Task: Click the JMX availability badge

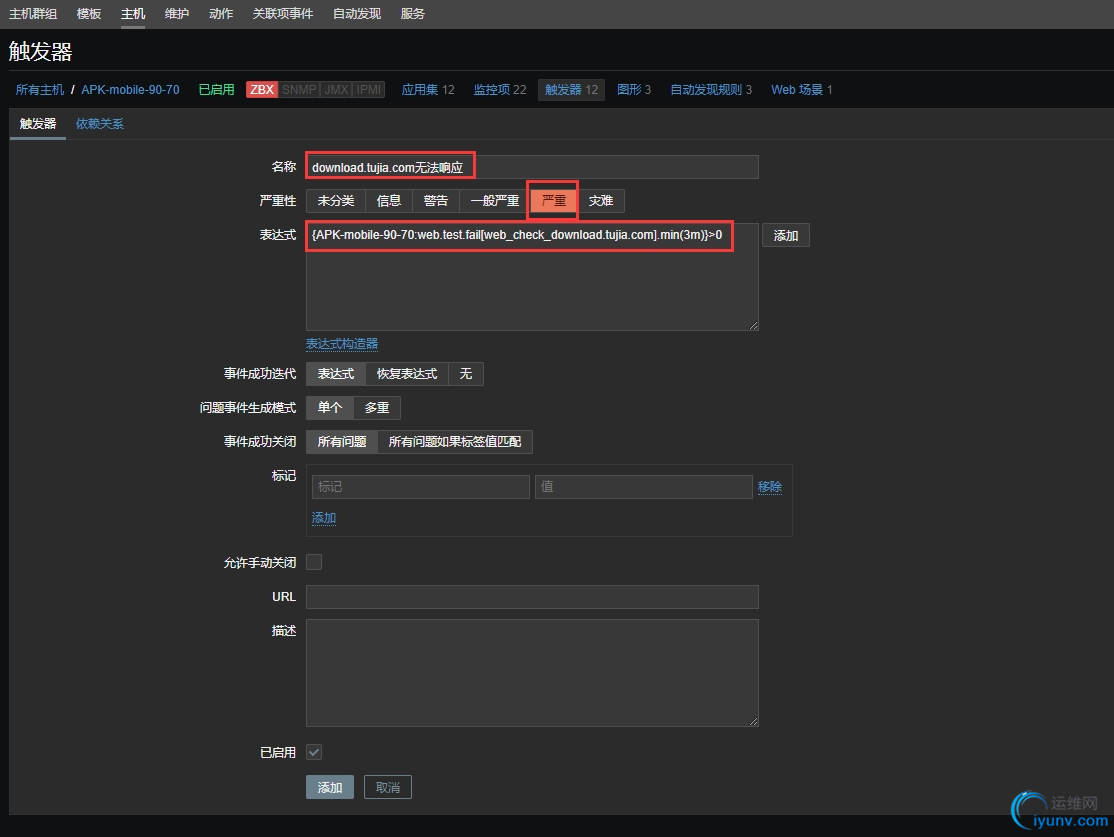Action: [x=336, y=90]
